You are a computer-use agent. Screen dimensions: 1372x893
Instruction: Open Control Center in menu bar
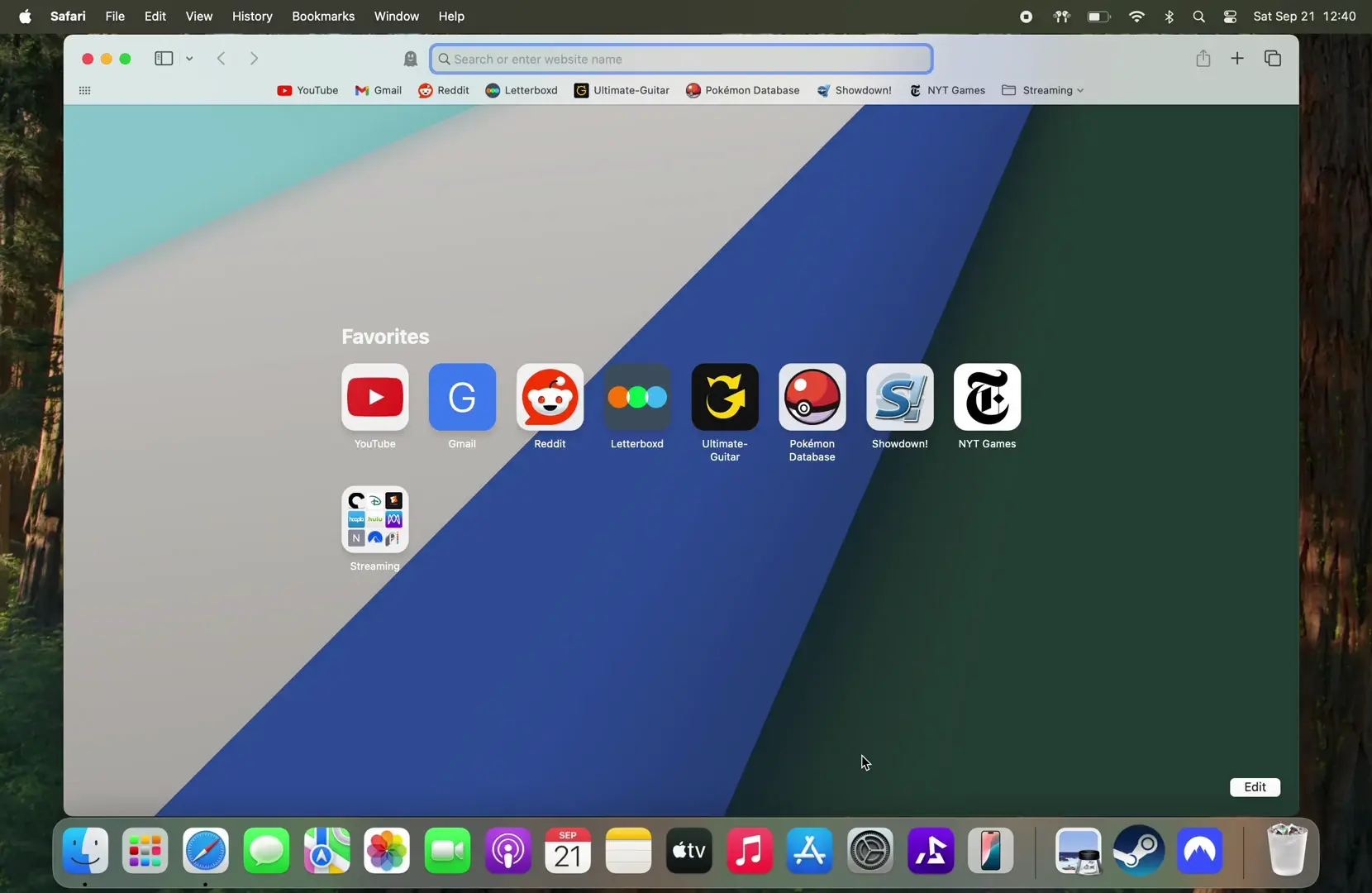point(1231,17)
